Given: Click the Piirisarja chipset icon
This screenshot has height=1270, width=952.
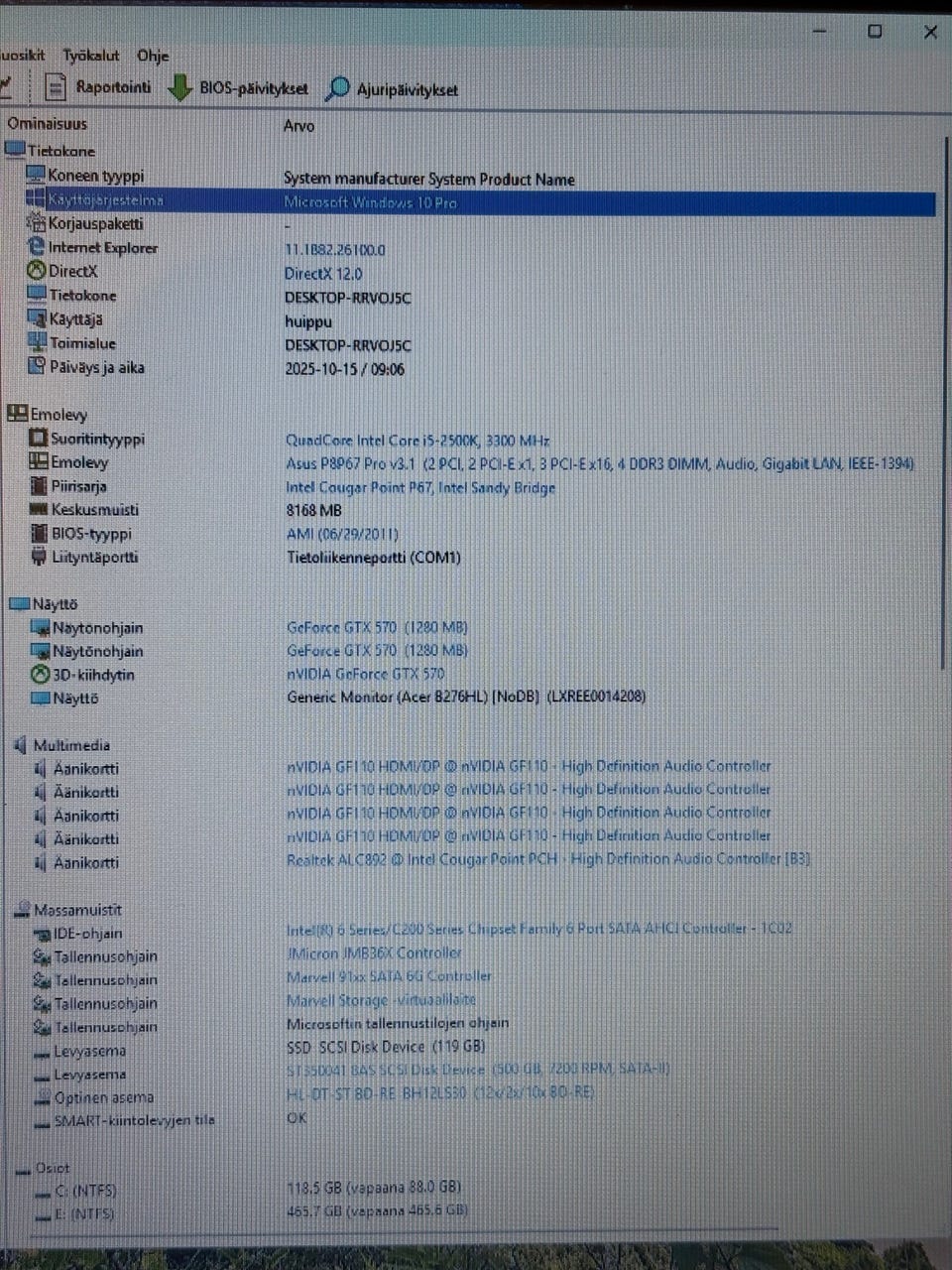Looking at the screenshot, I should point(39,485).
